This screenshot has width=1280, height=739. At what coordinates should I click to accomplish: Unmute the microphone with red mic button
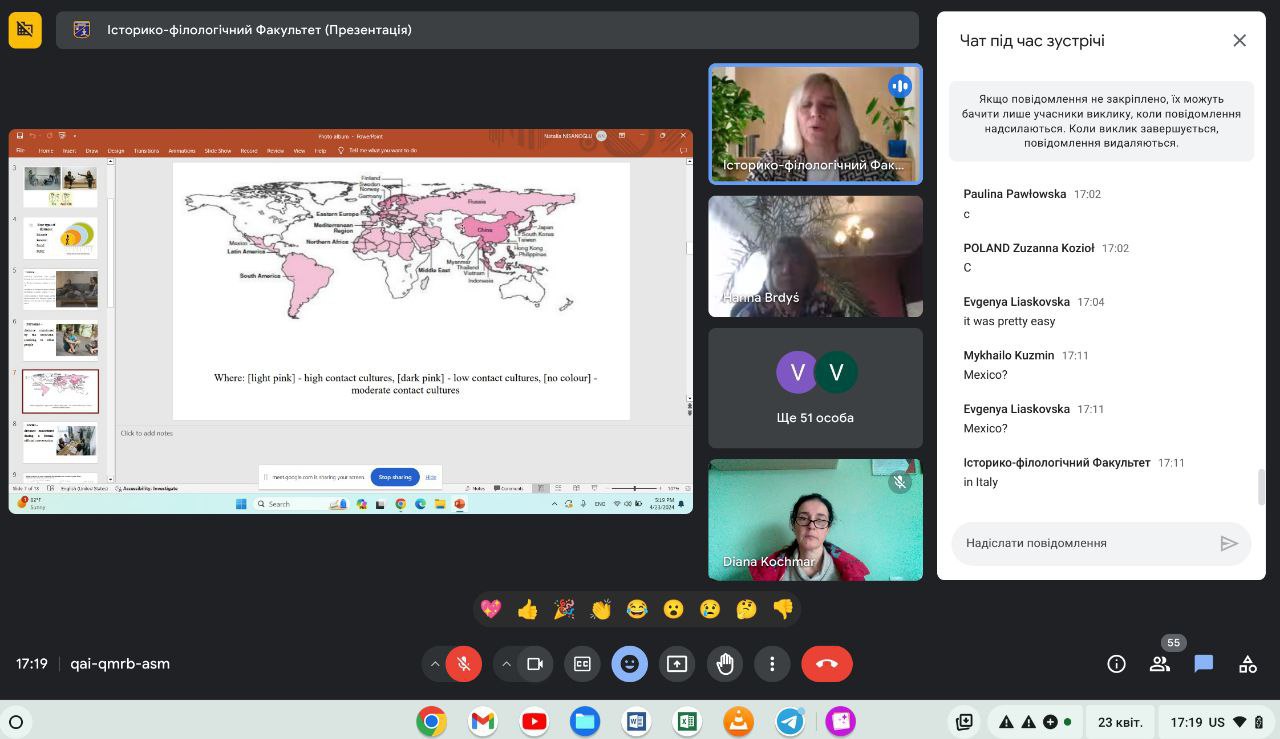(x=463, y=664)
